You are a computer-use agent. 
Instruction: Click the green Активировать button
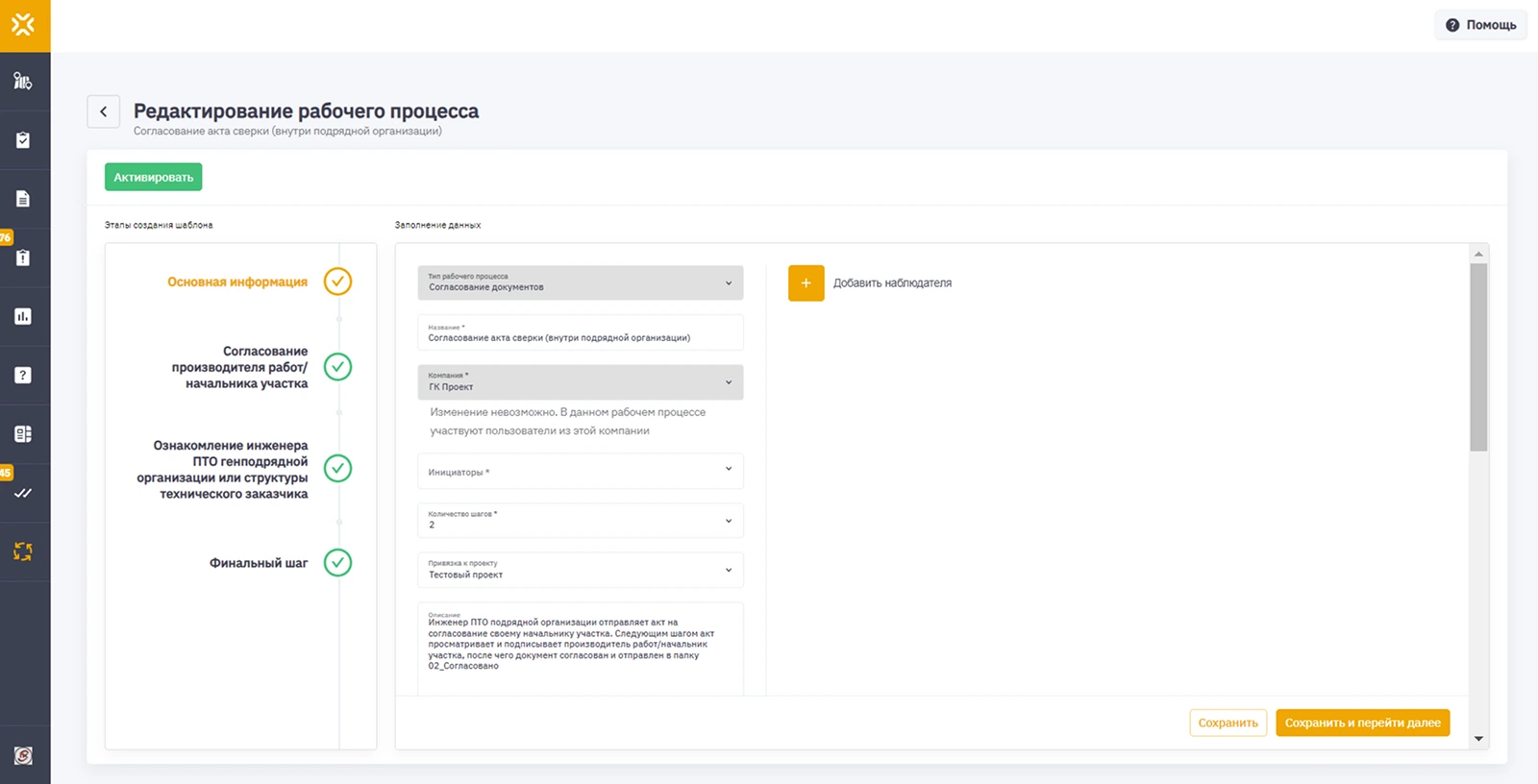pyautogui.click(x=154, y=178)
